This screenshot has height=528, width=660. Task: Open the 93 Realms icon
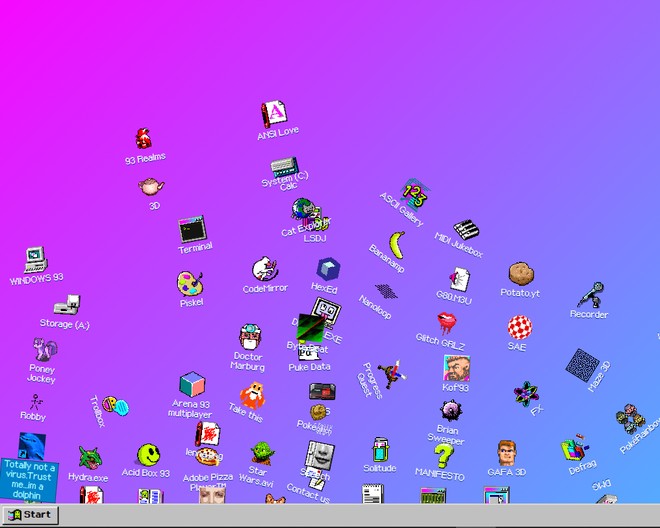click(144, 139)
